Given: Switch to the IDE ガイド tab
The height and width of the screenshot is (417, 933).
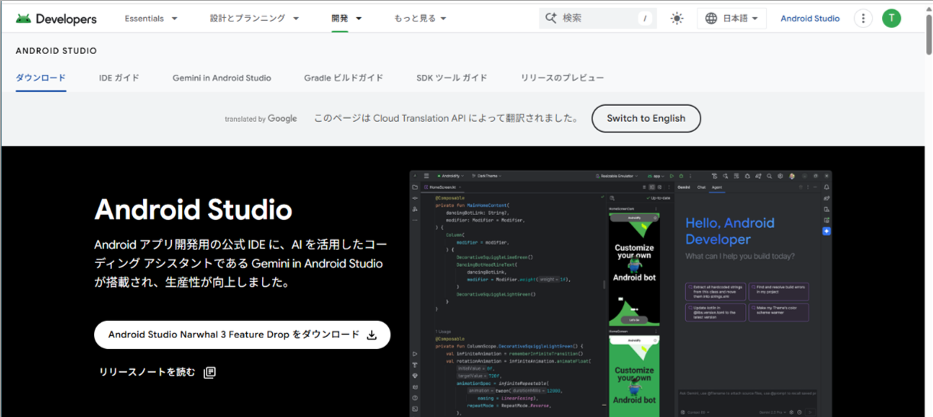Looking at the screenshot, I should pyautogui.click(x=119, y=78).
